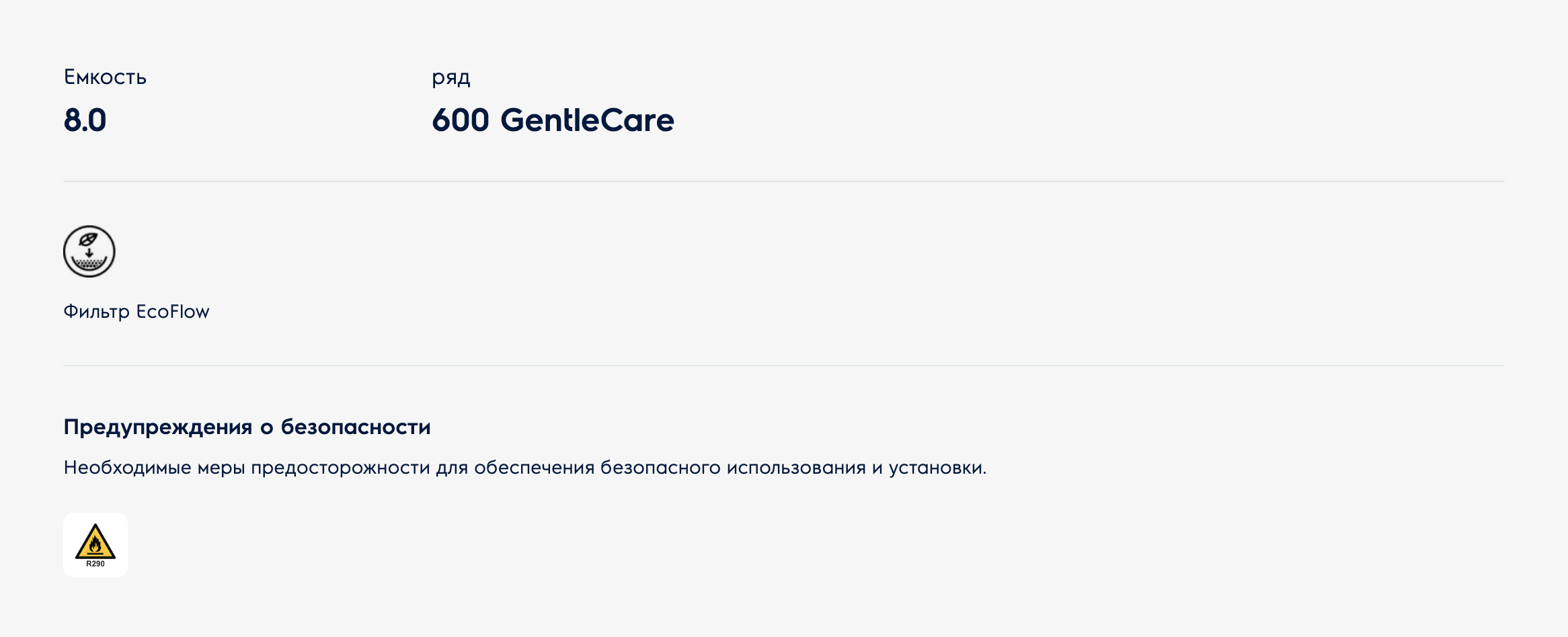Click the word "EcoFlow" in the filter label
Viewport: 1568px width, 637px height.
(173, 312)
